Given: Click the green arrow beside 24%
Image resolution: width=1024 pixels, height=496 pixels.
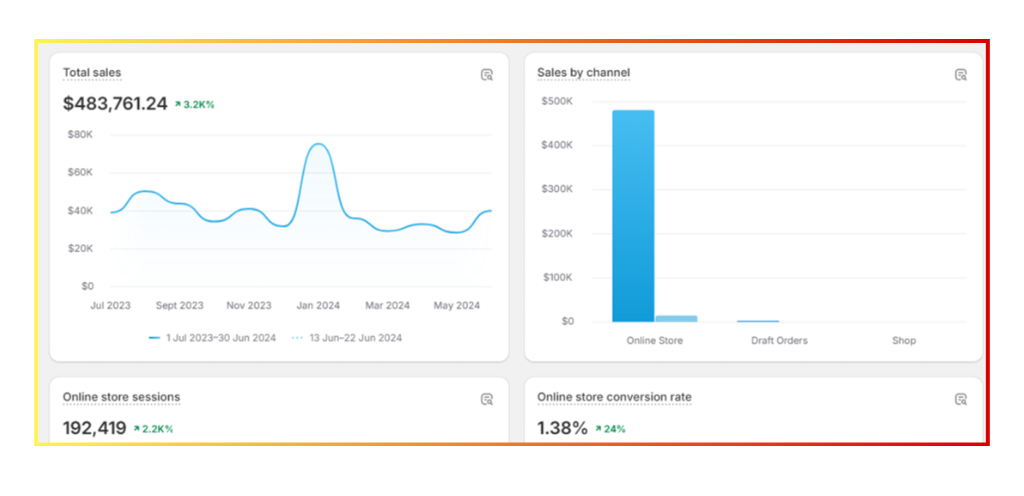Looking at the screenshot, I should [598, 429].
